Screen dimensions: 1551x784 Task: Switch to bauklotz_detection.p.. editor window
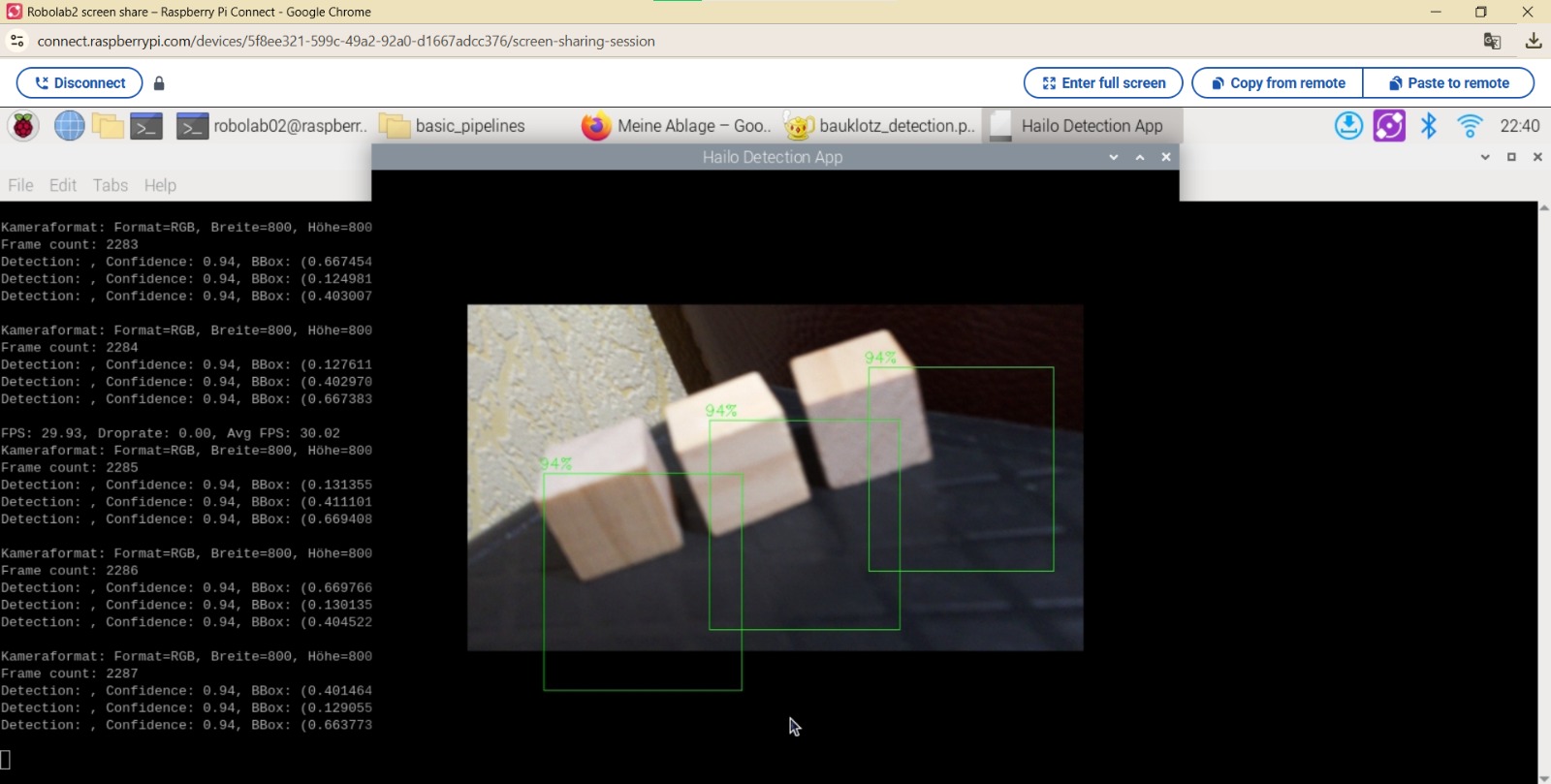click(x=880, y=126)
